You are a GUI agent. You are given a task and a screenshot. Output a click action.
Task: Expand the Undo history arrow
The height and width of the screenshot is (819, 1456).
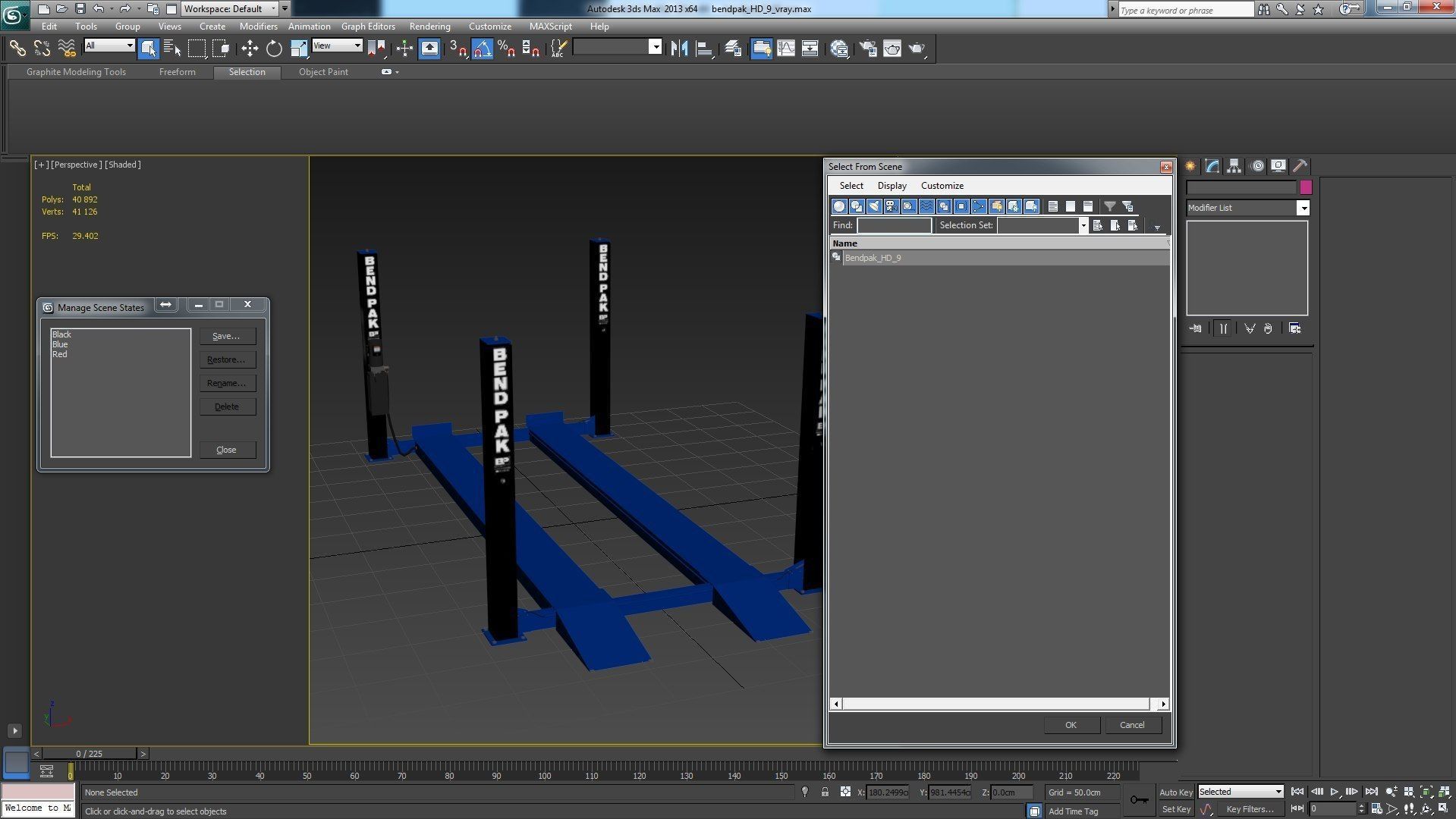pos(112,9)
